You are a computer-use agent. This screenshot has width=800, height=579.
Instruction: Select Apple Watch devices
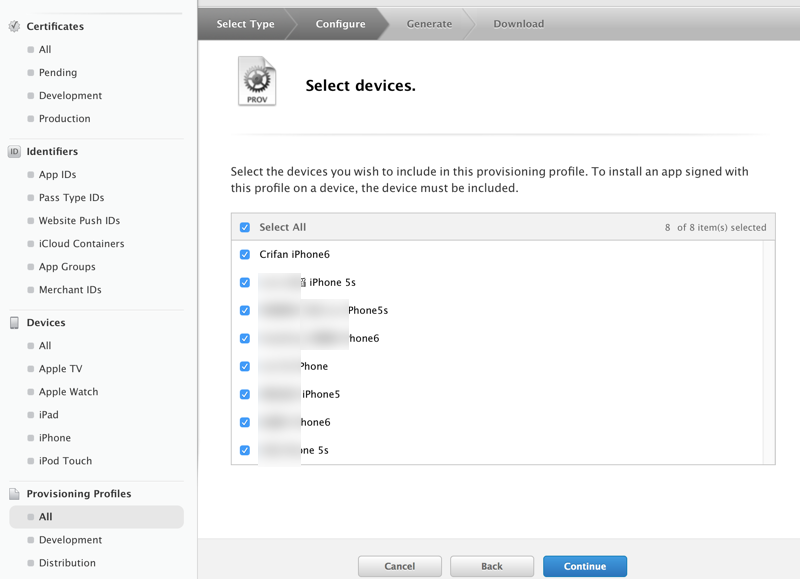(x=68, y=392)
